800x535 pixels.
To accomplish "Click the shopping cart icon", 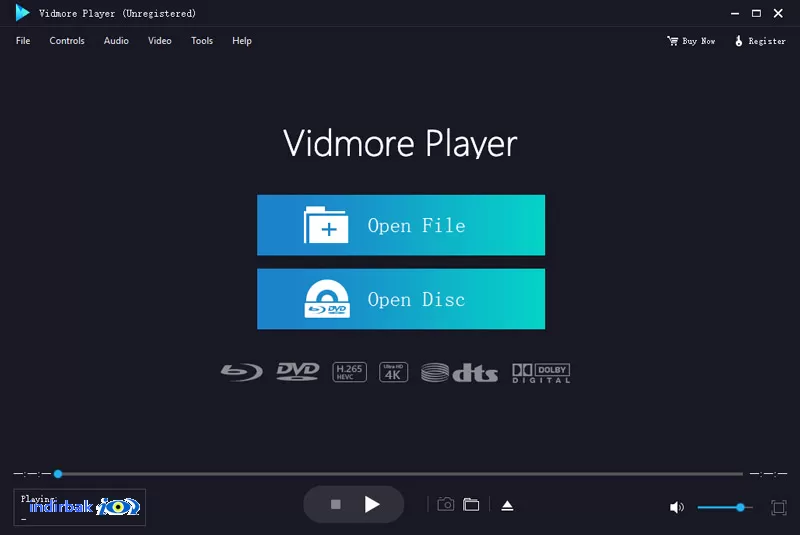I will (x=672, y=41).
